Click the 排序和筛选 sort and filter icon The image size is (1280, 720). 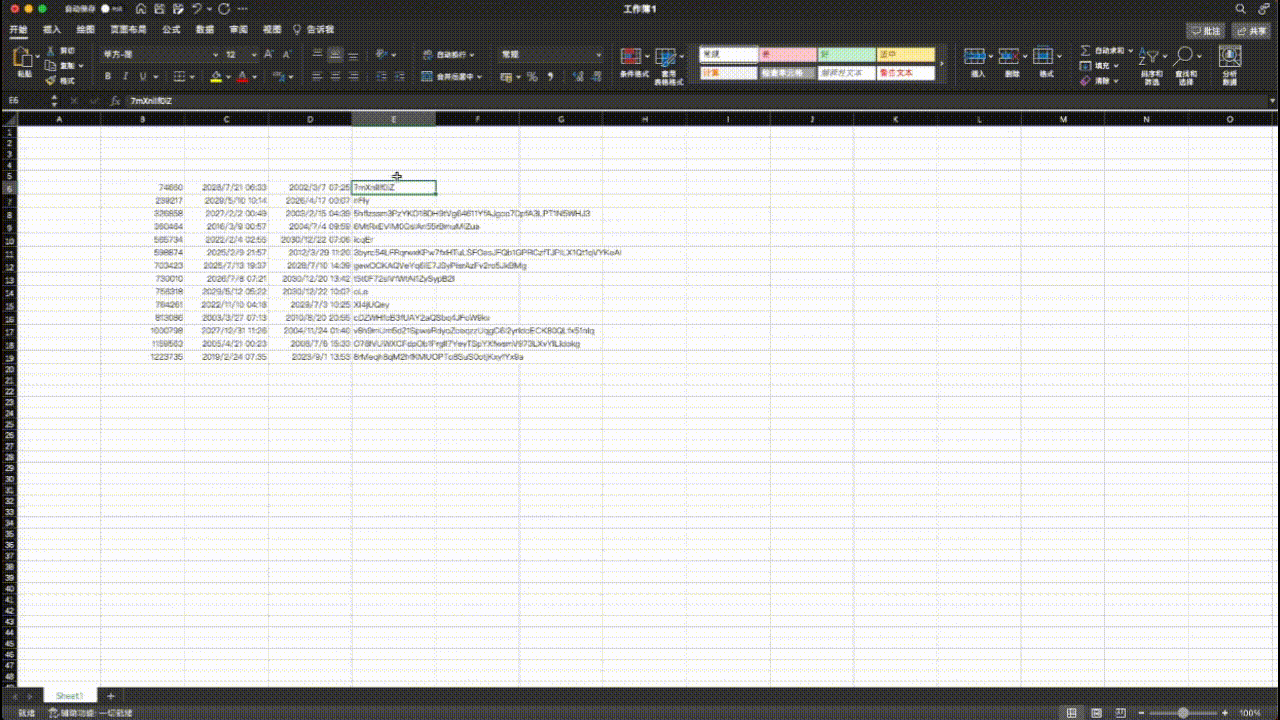1150,59
